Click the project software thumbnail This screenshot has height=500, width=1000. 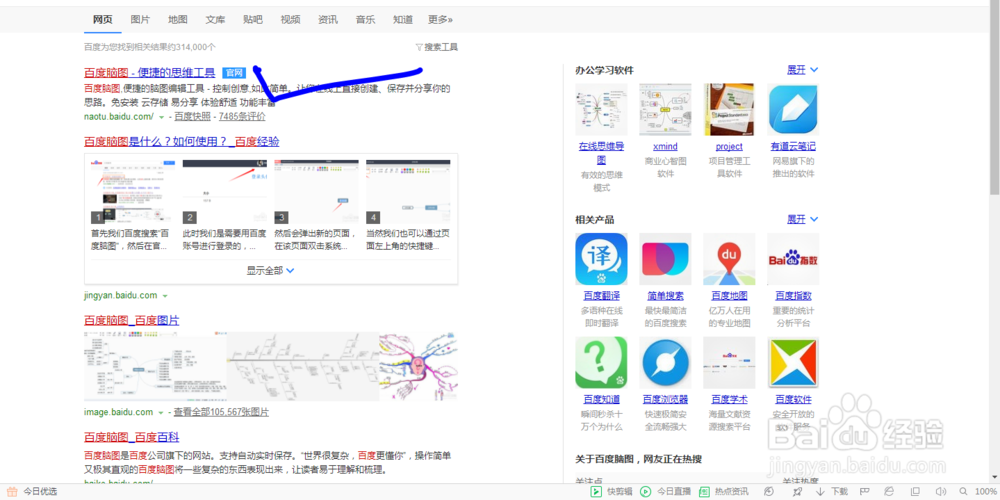[x=729, y=110]
